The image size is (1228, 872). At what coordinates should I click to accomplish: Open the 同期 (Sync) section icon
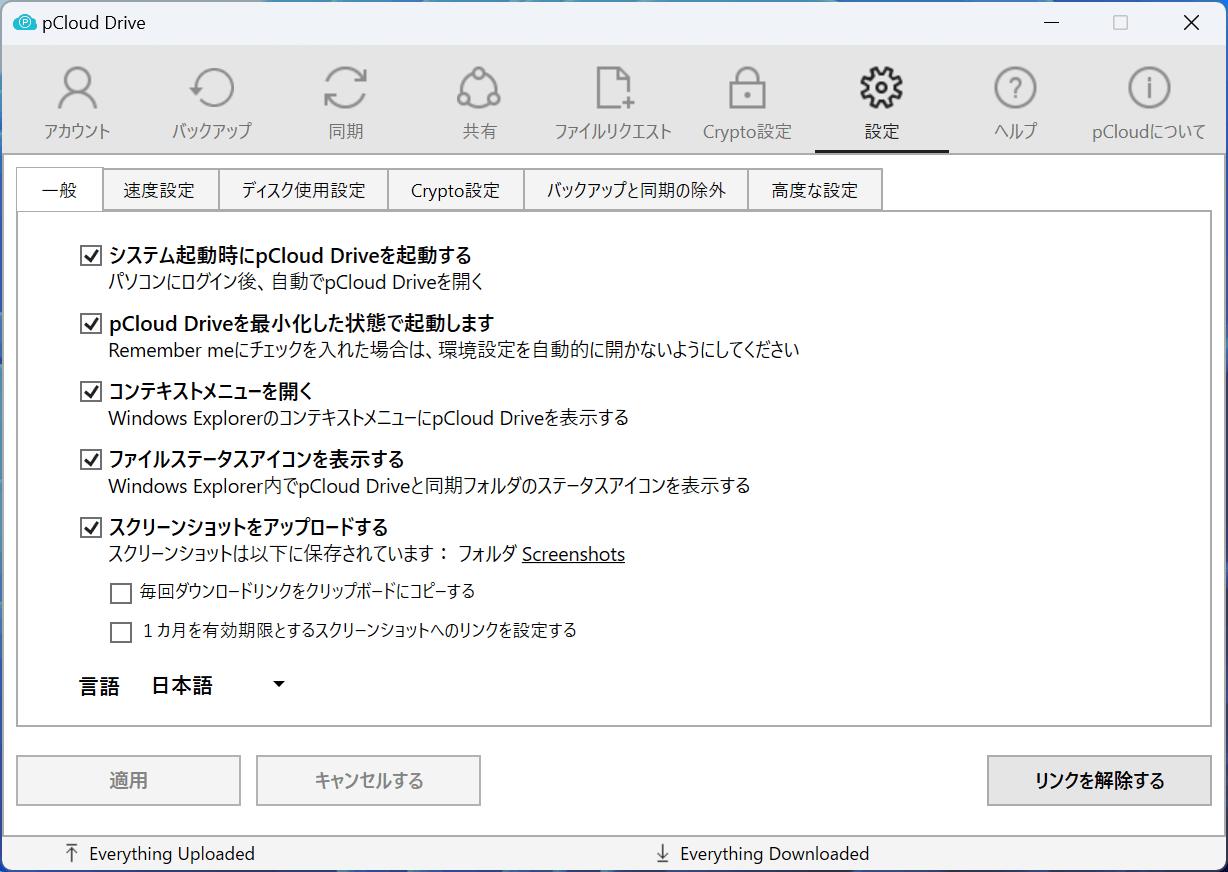346,89
